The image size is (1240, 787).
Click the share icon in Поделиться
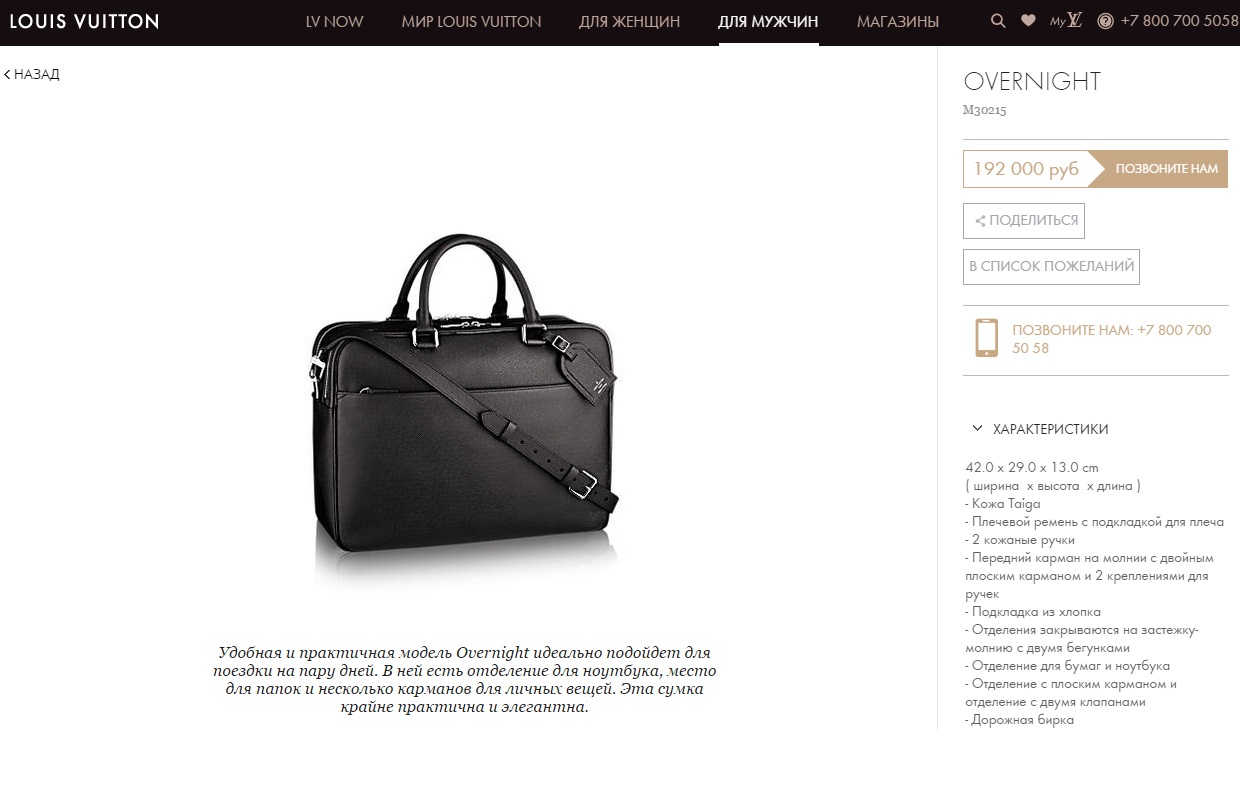point(980,221)
